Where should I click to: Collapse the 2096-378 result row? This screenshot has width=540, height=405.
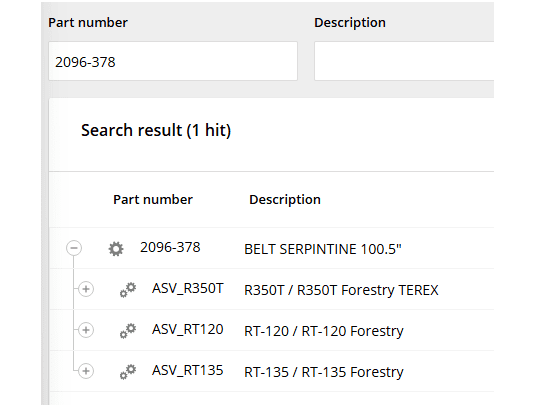pos(74,248)
